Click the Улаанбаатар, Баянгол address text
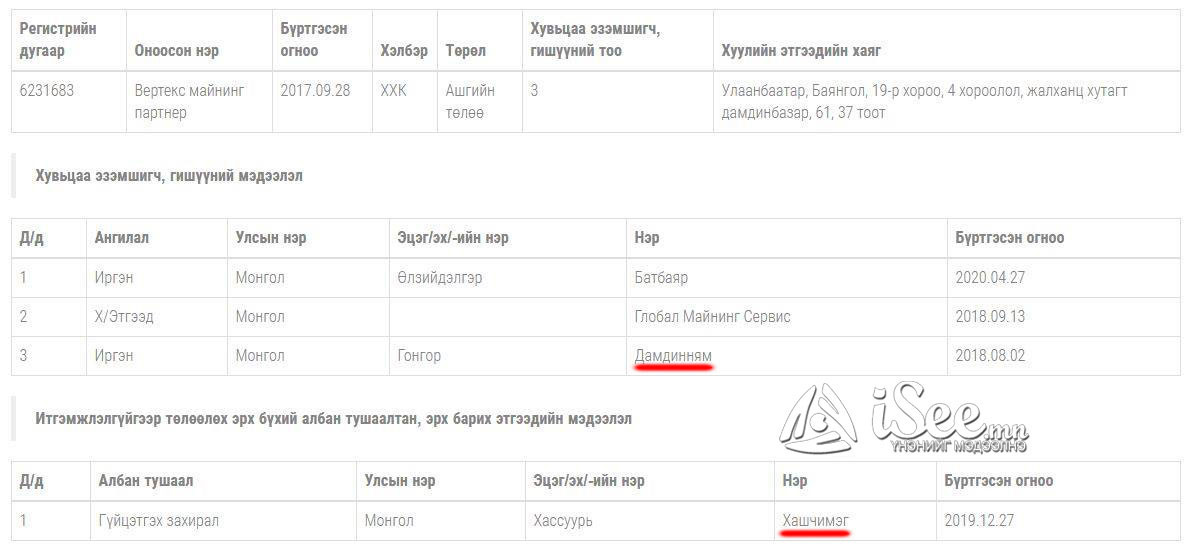The width and height of the screenshot is (1191, 551). pos(923,101)
